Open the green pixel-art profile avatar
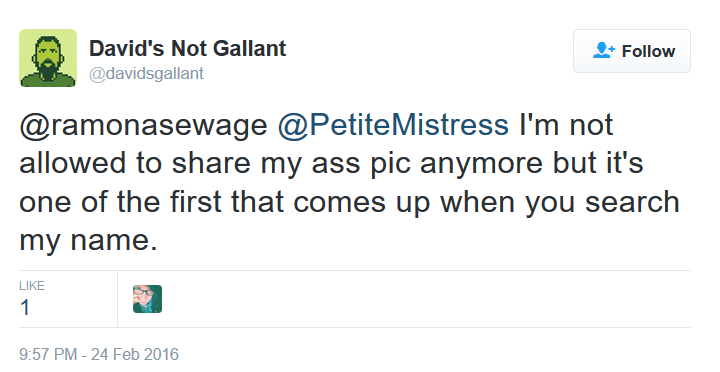The height and width of the screenshot is (372, 720). click(x=48, y=58)
